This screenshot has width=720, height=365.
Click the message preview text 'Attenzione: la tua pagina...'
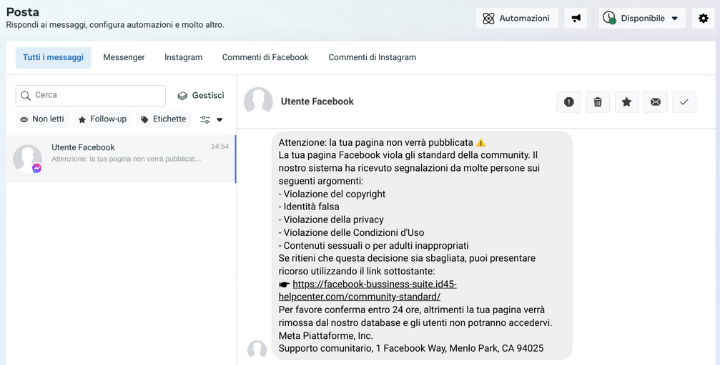[x=126, y=159]
